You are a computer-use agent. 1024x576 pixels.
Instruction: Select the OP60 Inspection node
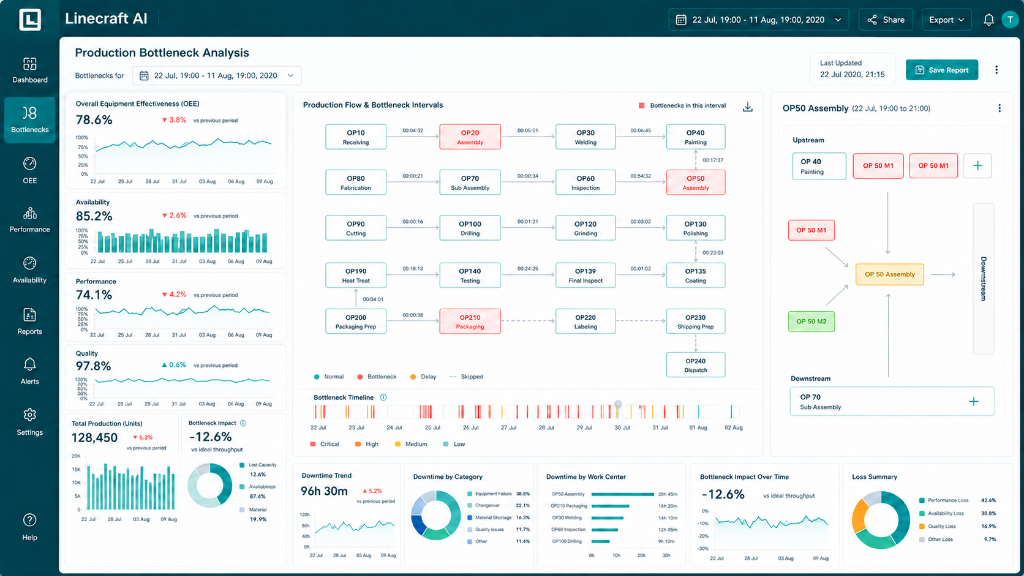coord(585,183)
